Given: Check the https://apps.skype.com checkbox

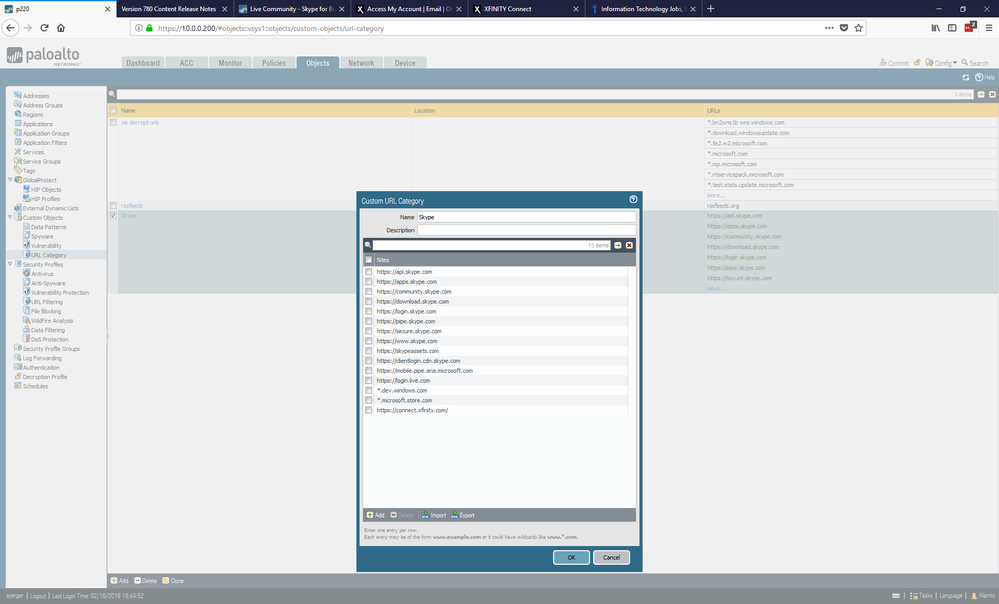Looking at the screenshot, I should coord(368,282).
